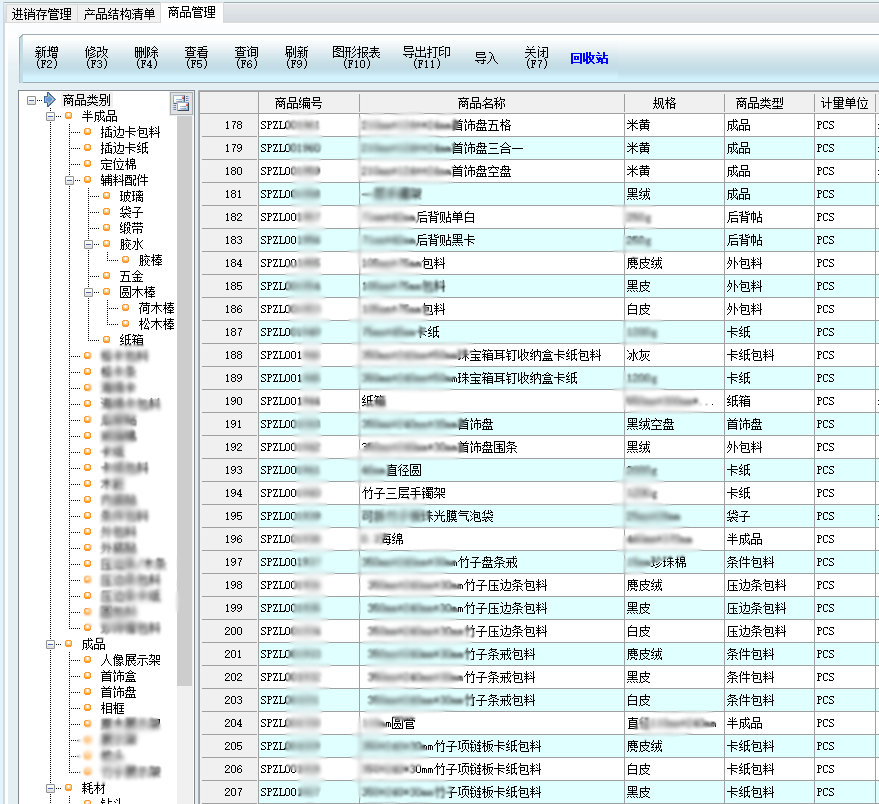Image resolution: width=879 pixels, height=804 pixels.
Task: Click the tree panel layout icon button
Action: (x=181, y=103)
